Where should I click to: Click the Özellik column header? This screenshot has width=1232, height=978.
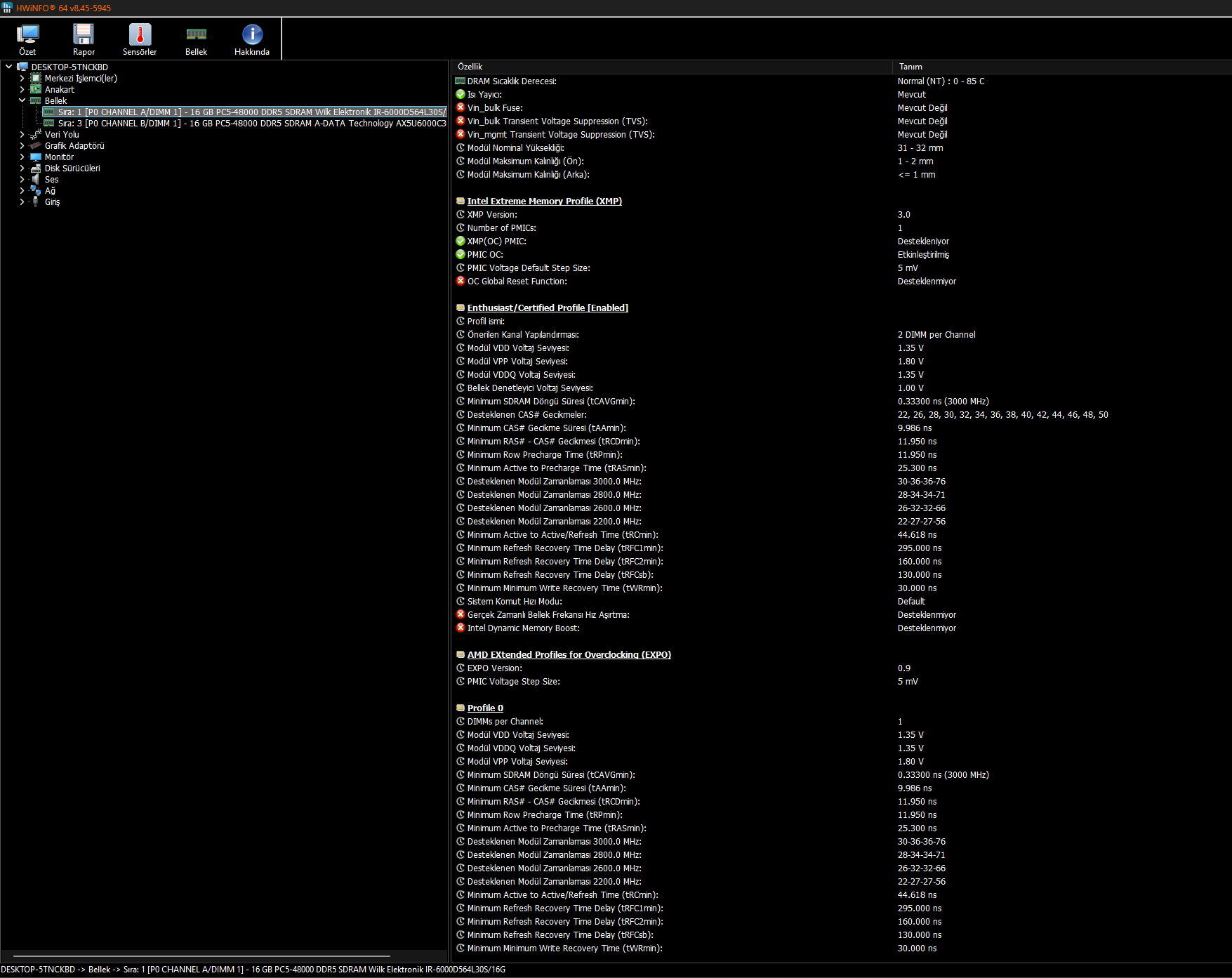(672, 67)
